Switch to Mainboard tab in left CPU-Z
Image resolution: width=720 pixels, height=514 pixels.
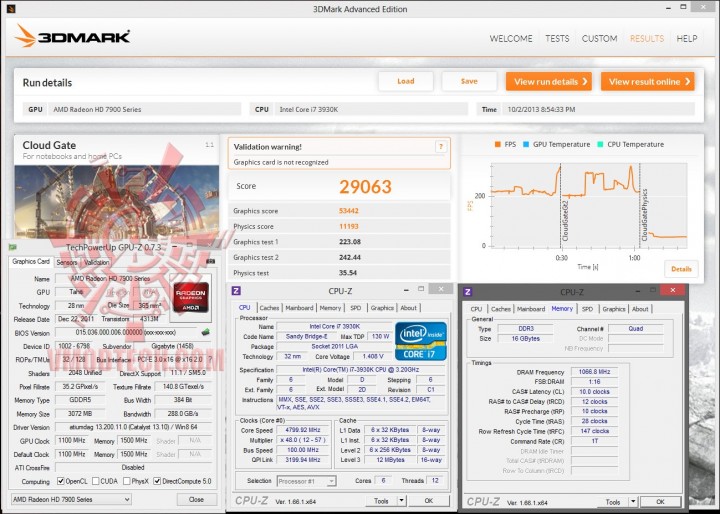pos(299,308)
